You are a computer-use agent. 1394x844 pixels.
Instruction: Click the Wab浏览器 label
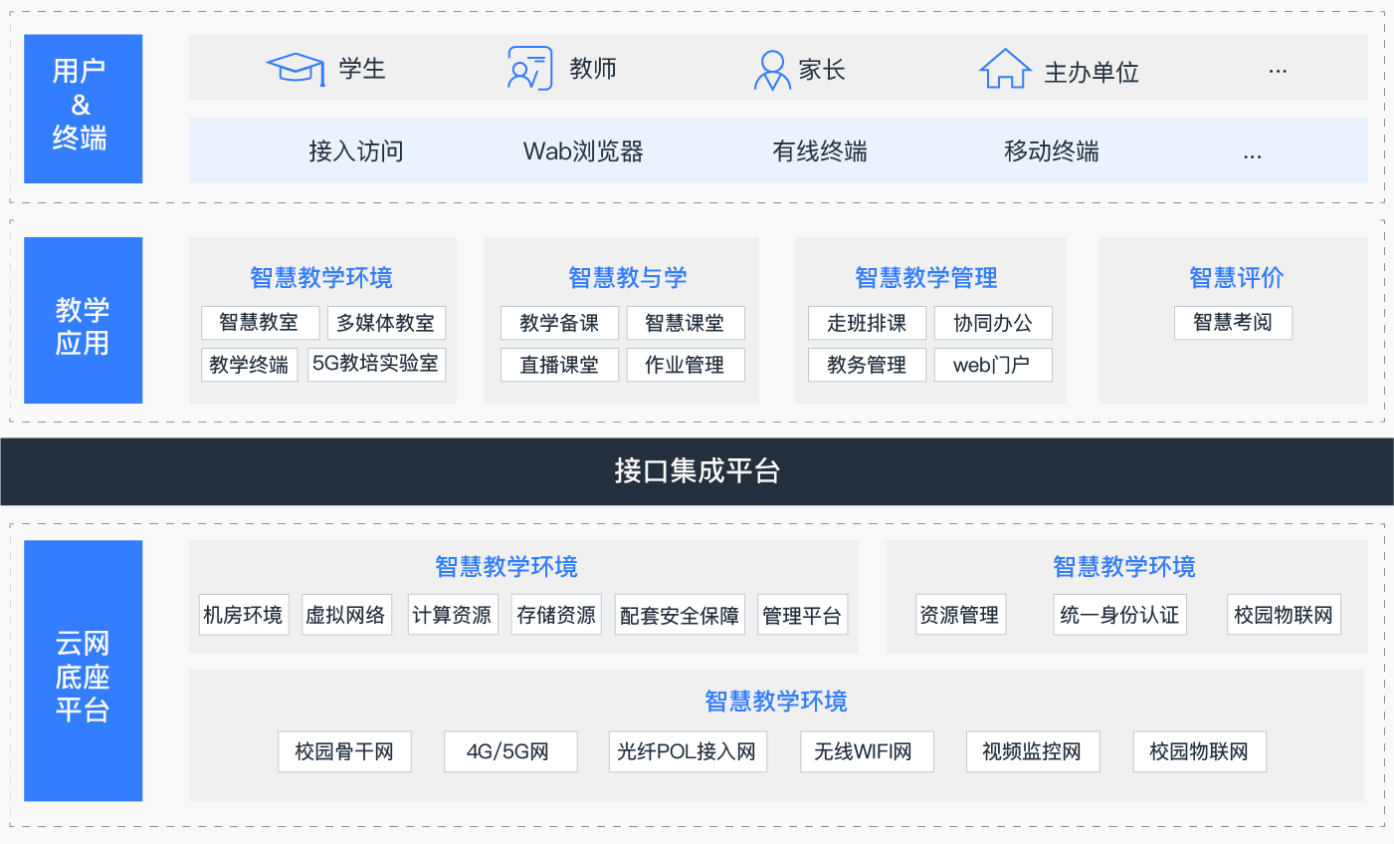583,152
